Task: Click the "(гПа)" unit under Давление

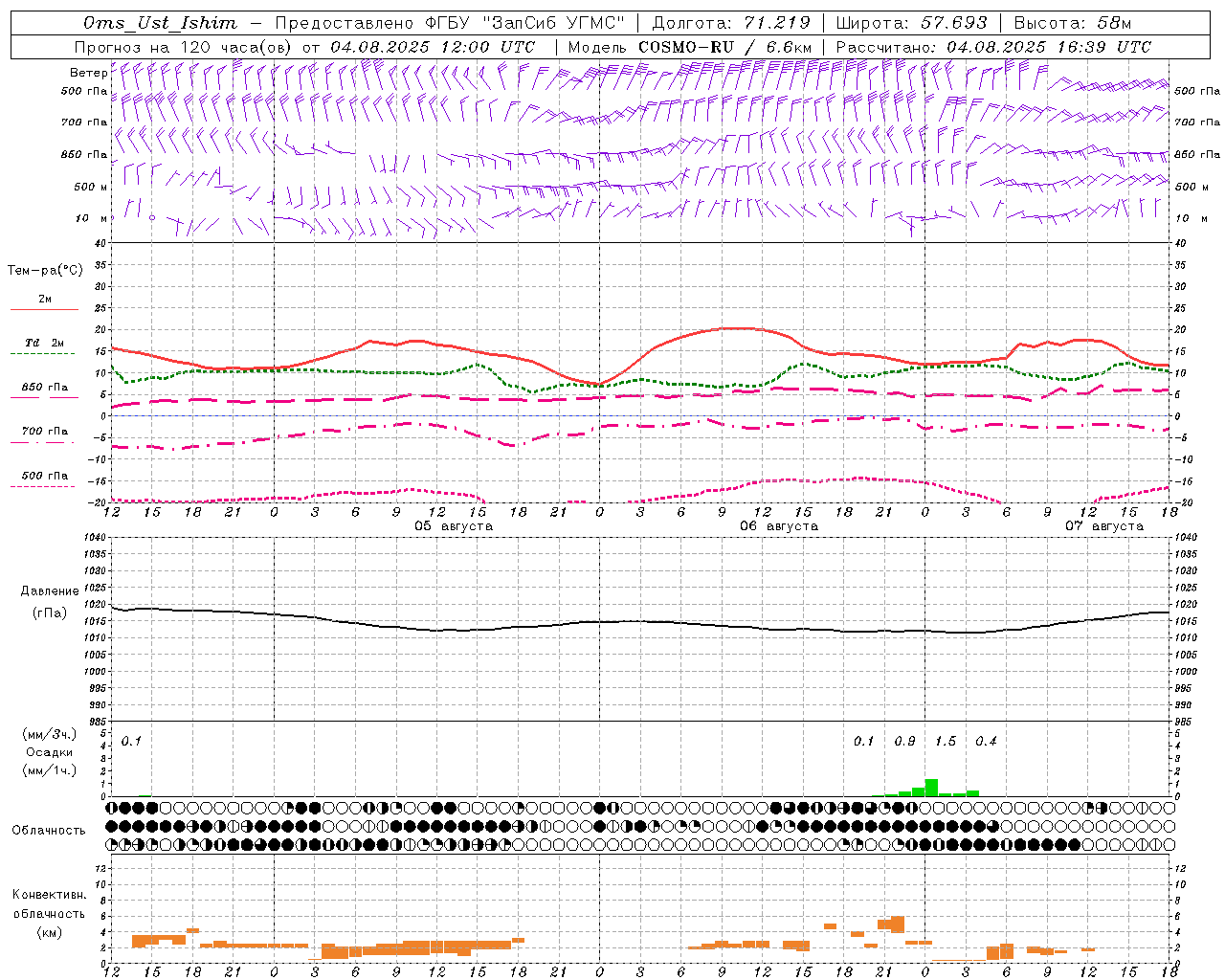Action: pyautogui.click(x=49, y=613)
